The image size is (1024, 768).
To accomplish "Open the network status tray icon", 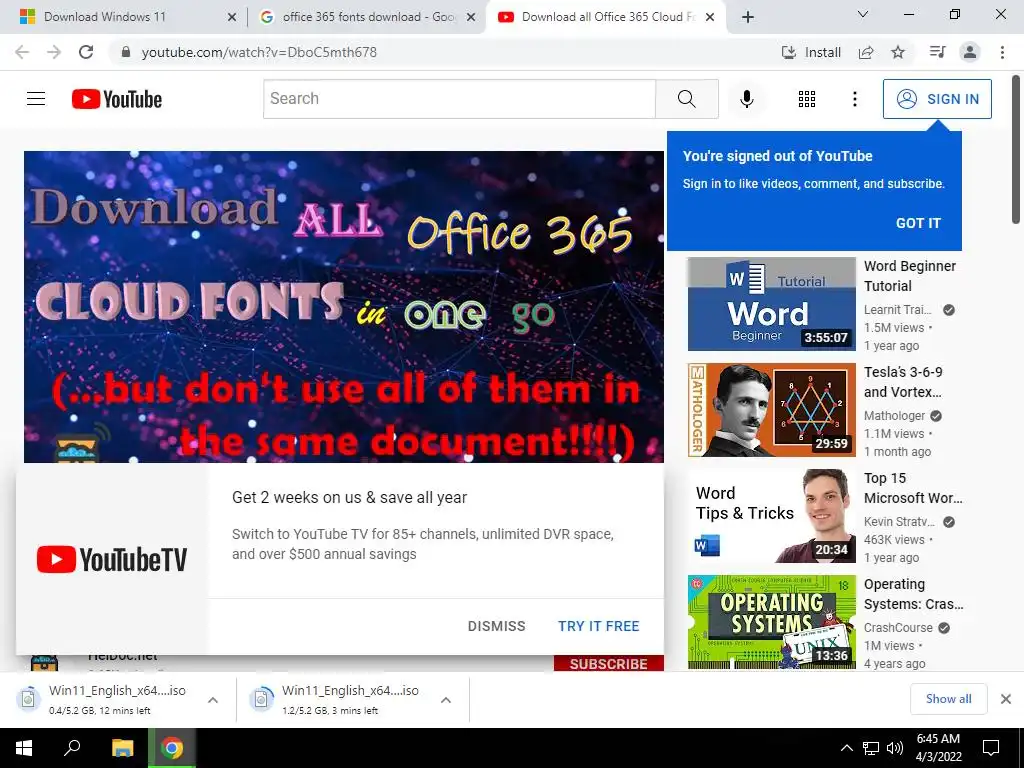I will (x=871, y=748).
